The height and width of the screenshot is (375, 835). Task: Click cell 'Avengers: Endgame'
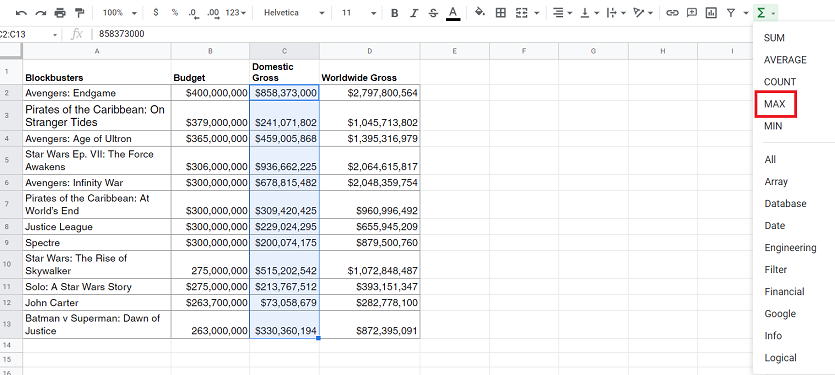97,93
